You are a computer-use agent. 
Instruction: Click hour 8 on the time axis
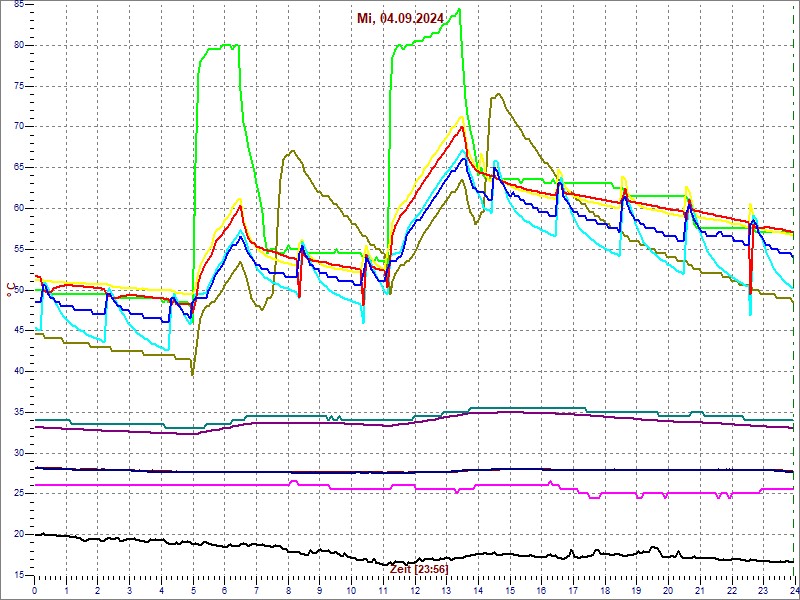click(x=287, y=590)
